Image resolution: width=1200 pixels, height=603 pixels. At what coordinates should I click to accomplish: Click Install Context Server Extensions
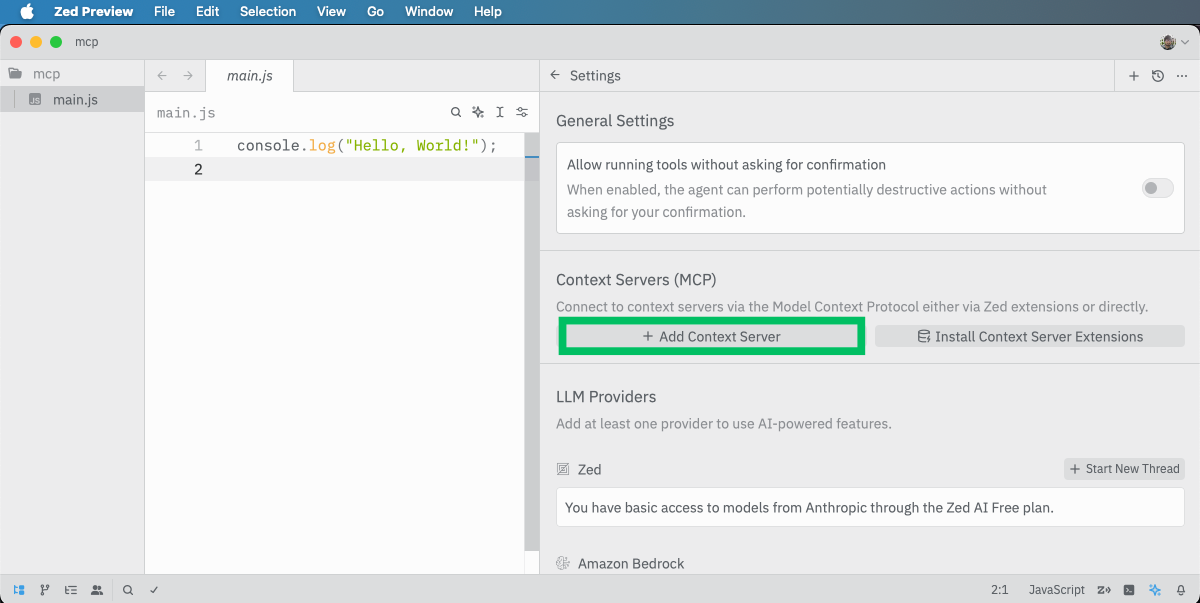pos(1029,336)
